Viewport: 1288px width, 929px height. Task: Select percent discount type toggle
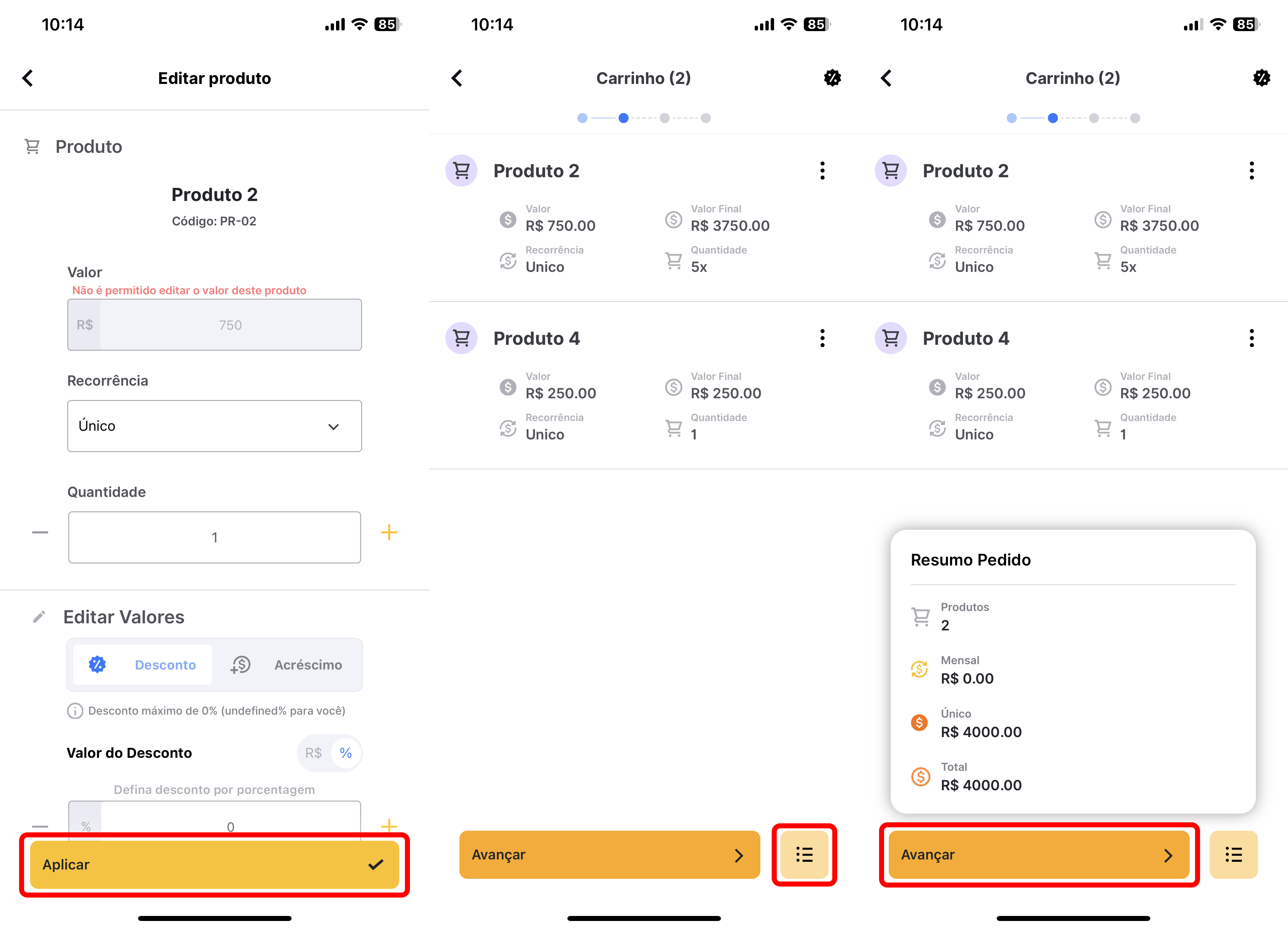coord(345,753)
